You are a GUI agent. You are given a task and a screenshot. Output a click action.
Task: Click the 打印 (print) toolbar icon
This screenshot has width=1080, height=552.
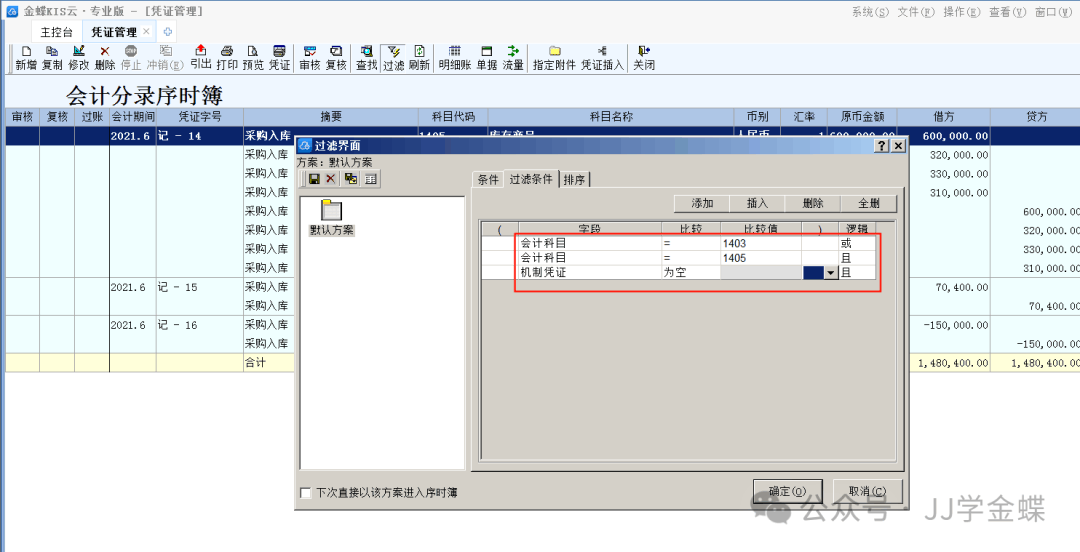[x=227, y=57]
